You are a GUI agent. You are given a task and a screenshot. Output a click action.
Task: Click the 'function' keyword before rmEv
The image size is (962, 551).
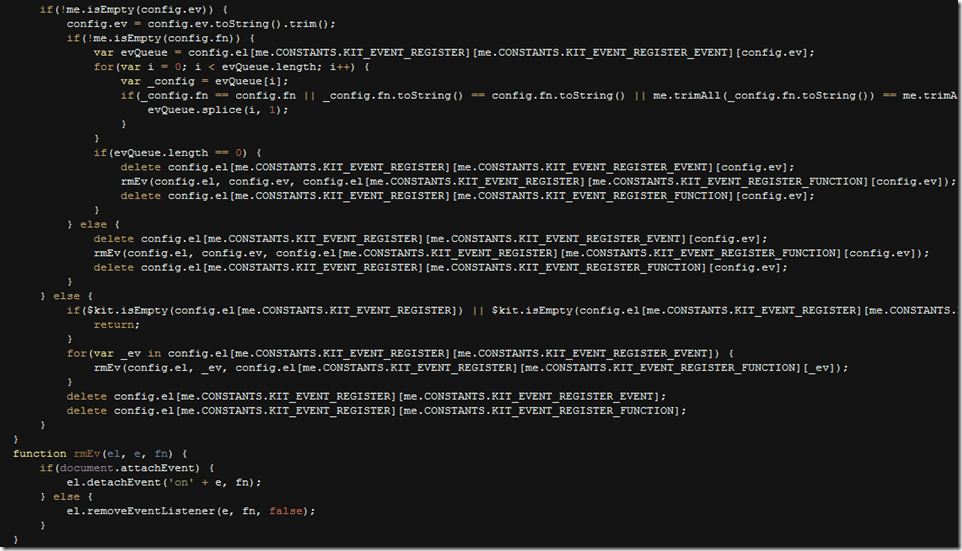pyautogui.click(x=40, y=454)
